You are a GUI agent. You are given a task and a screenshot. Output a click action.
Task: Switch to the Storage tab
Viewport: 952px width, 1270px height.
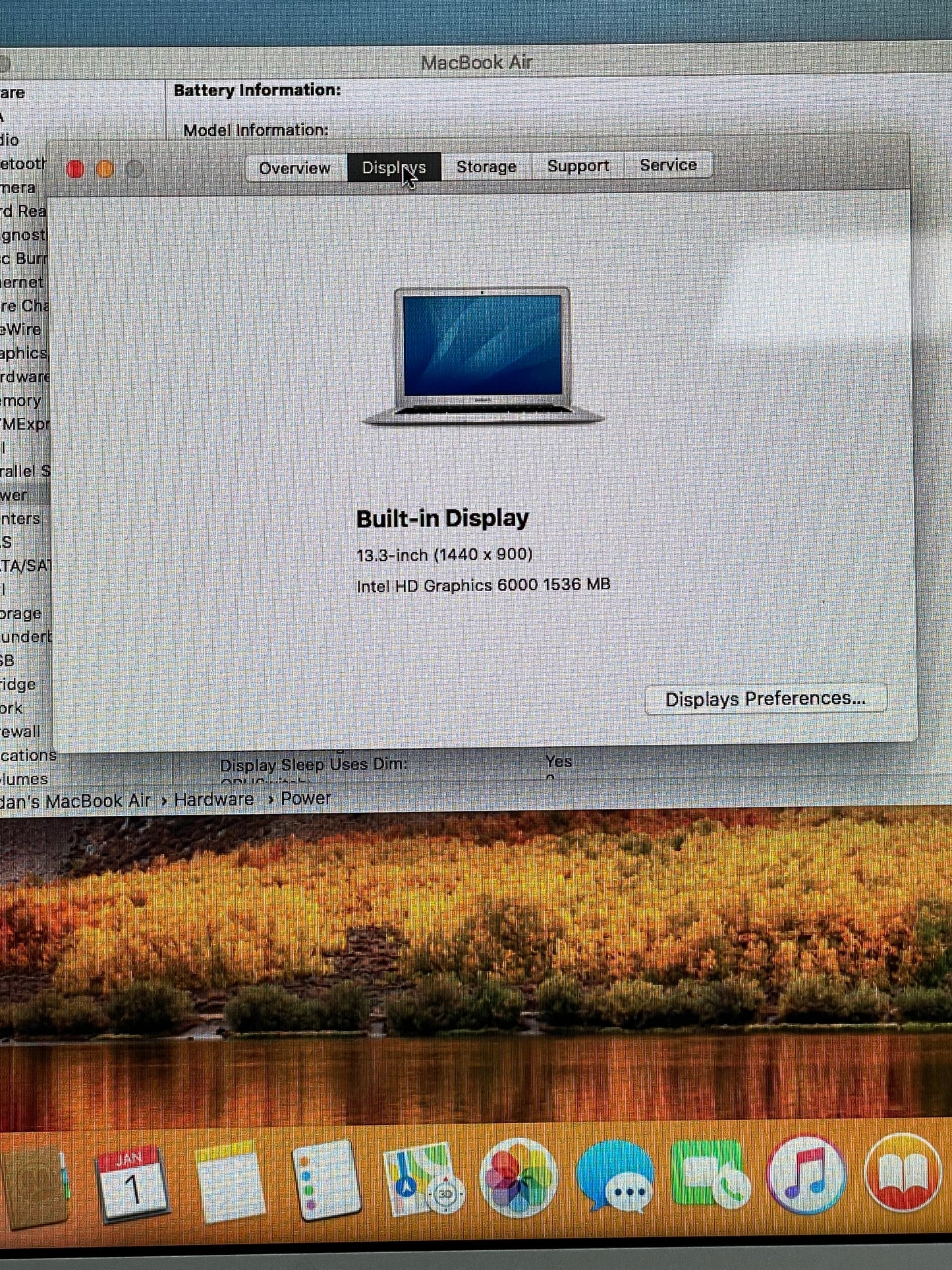[486, 167]
